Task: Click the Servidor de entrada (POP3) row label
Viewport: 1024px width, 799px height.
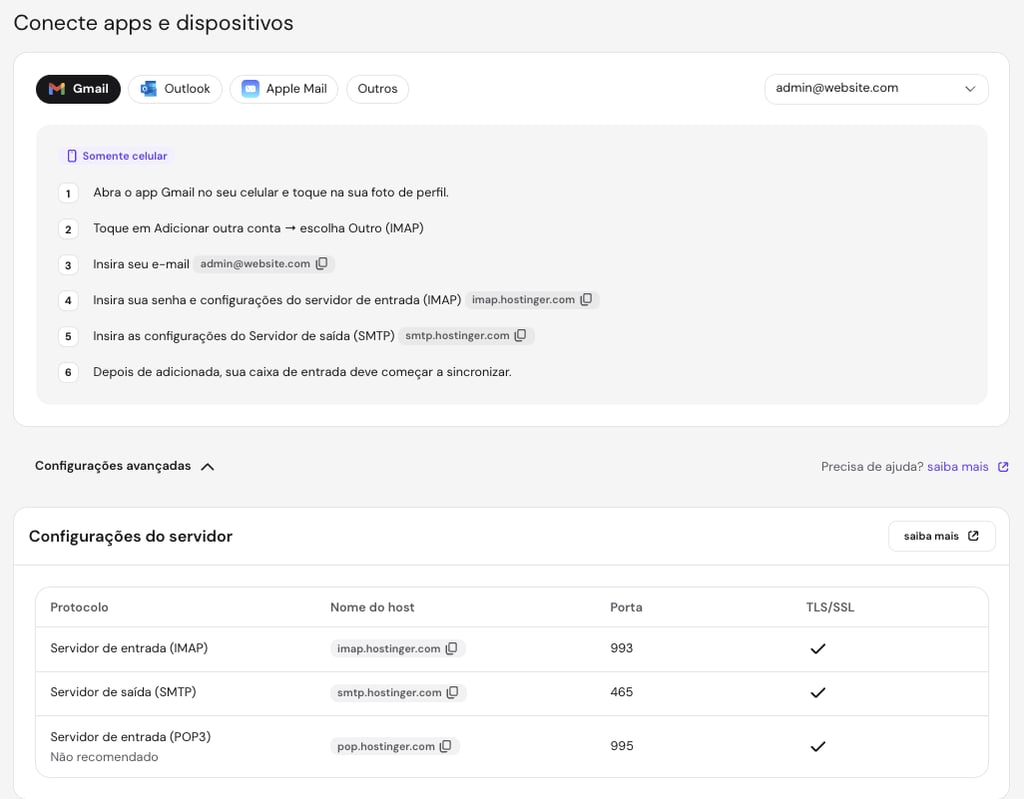Action: 131,737
